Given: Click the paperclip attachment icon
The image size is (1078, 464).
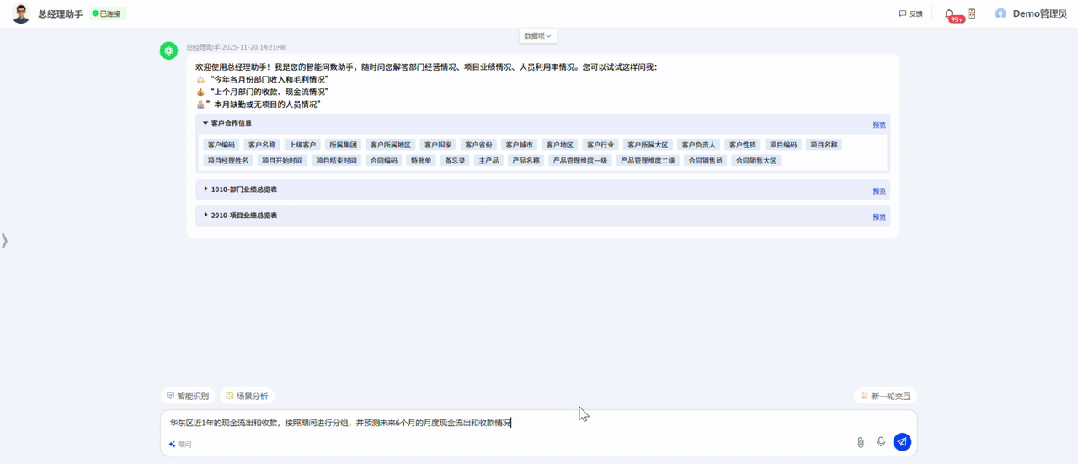Looking at the screenshot, I should click(x=860, y=442).
